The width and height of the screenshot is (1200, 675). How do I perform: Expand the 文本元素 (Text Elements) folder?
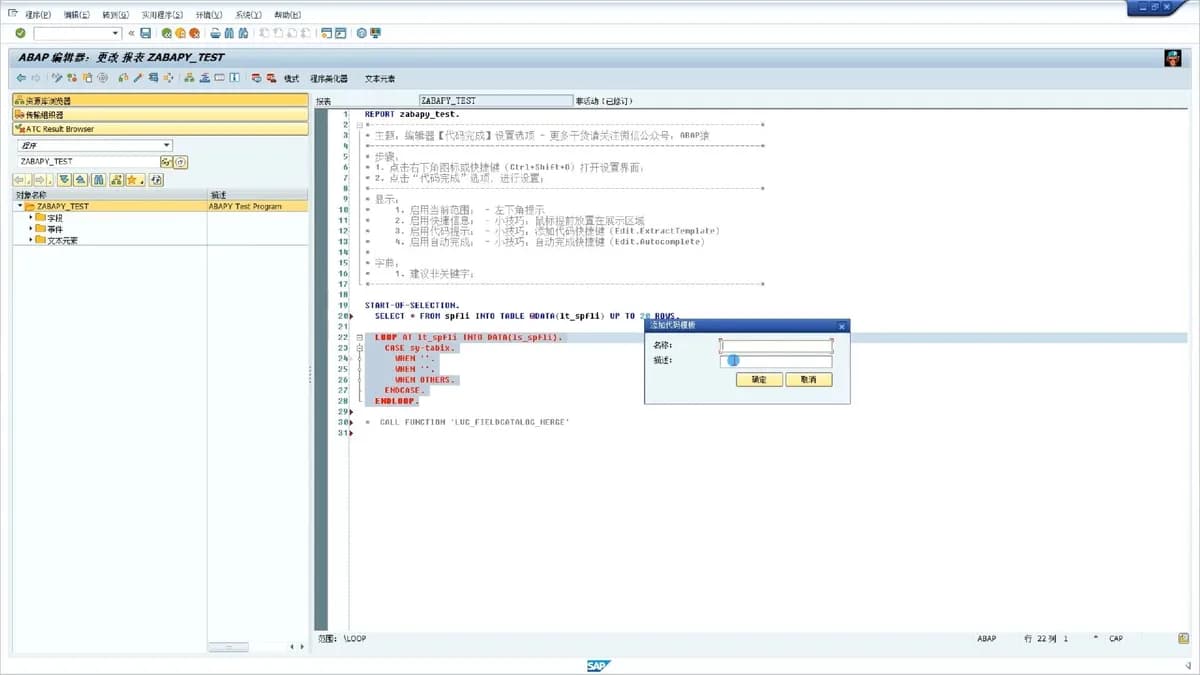click(30, 240)
